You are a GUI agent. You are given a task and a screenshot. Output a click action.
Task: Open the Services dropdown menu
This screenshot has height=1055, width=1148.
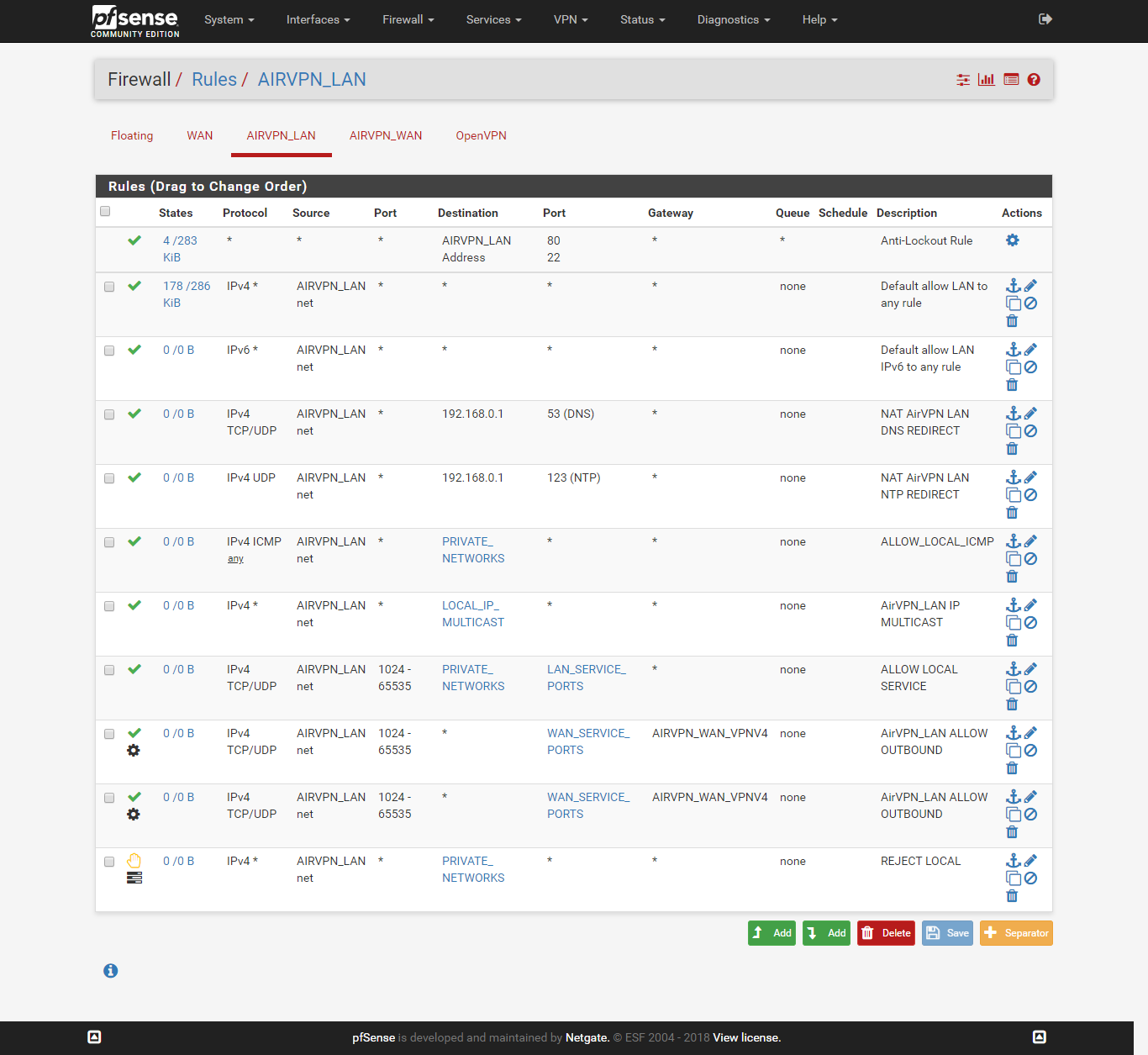pos(494,20)
